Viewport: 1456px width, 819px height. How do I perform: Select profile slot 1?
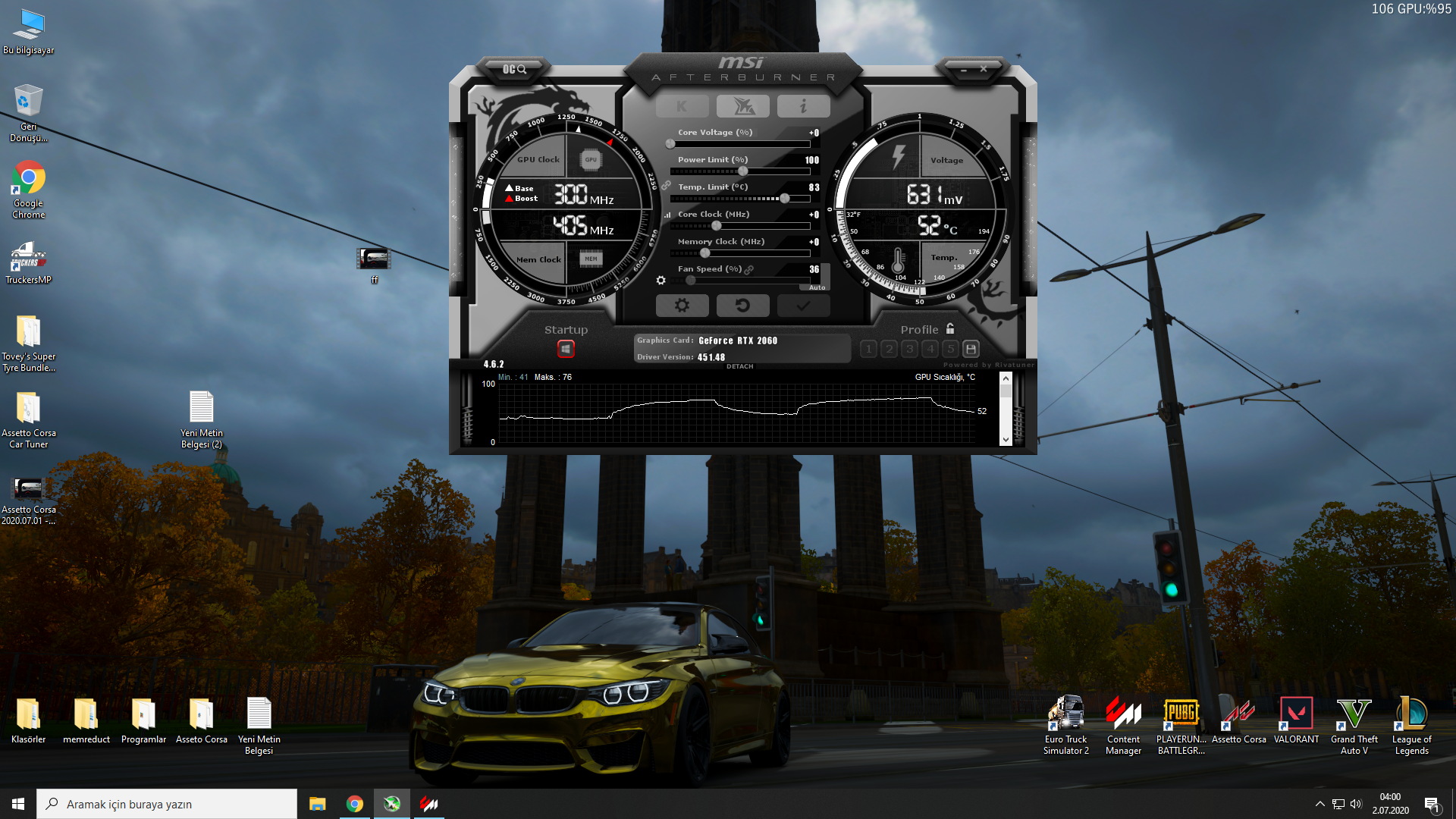[869, 349]
